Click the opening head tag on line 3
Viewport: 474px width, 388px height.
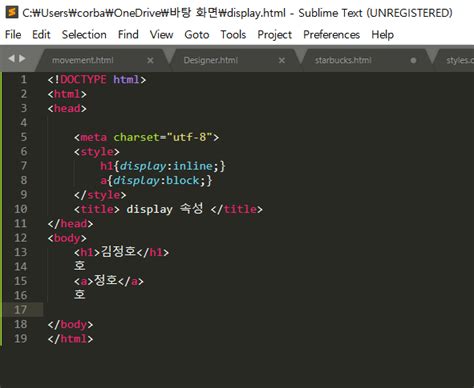pos(67,108)
